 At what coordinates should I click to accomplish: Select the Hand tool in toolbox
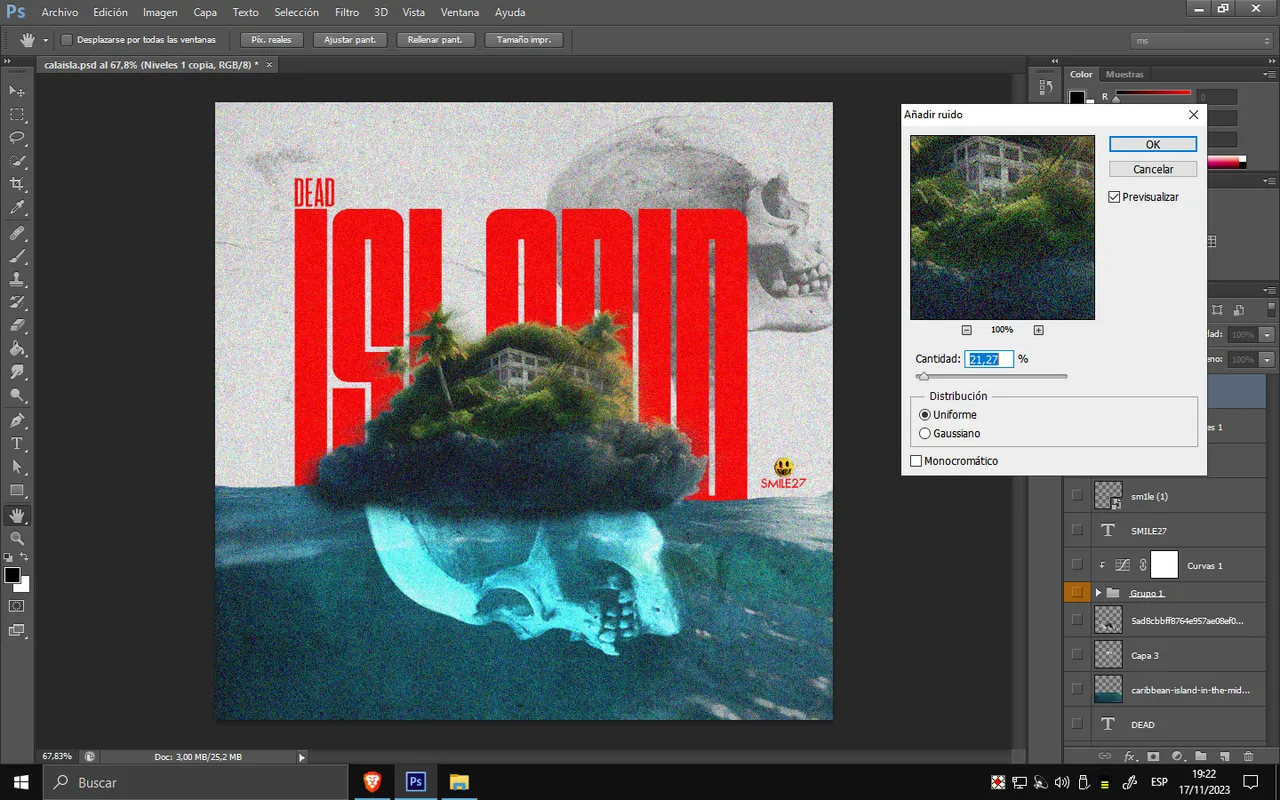[17, 515]
